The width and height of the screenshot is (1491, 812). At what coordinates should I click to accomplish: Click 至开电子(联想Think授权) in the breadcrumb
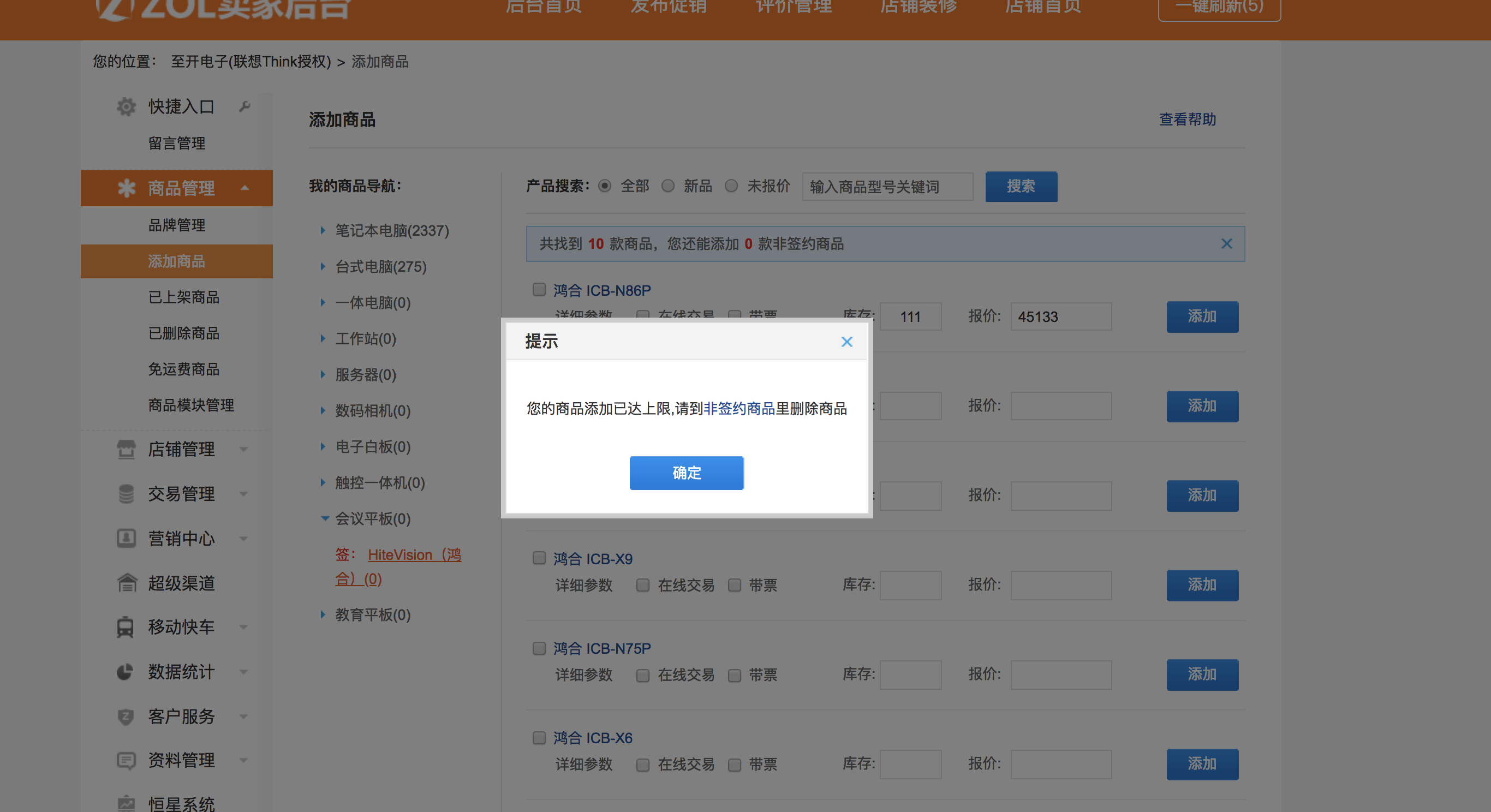[251, 61]
